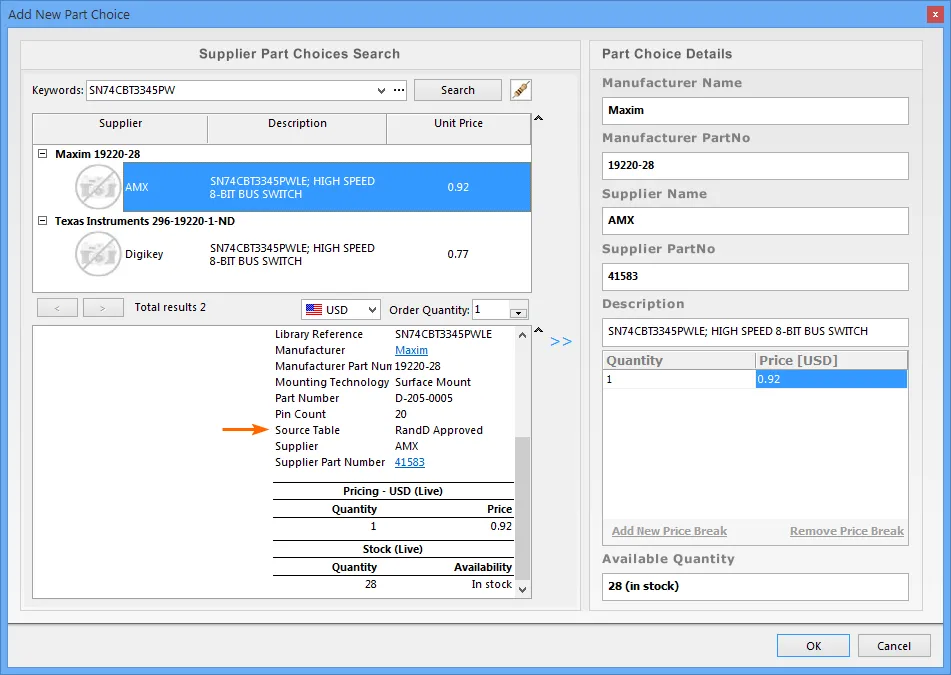Open the Order Quantity dropdown arrow
The image size is (951, 675).
tap(518, 313)
